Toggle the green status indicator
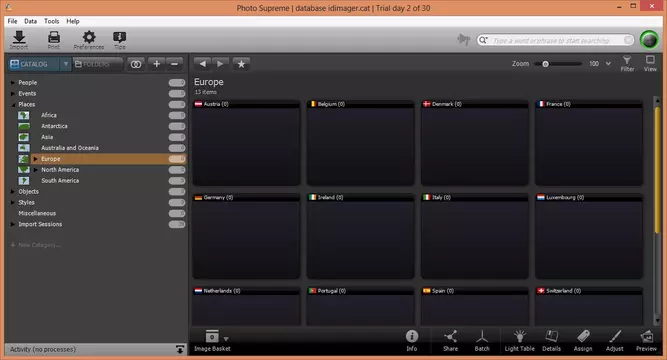Viewport: 667px width, 360px height. pos(649,40)
